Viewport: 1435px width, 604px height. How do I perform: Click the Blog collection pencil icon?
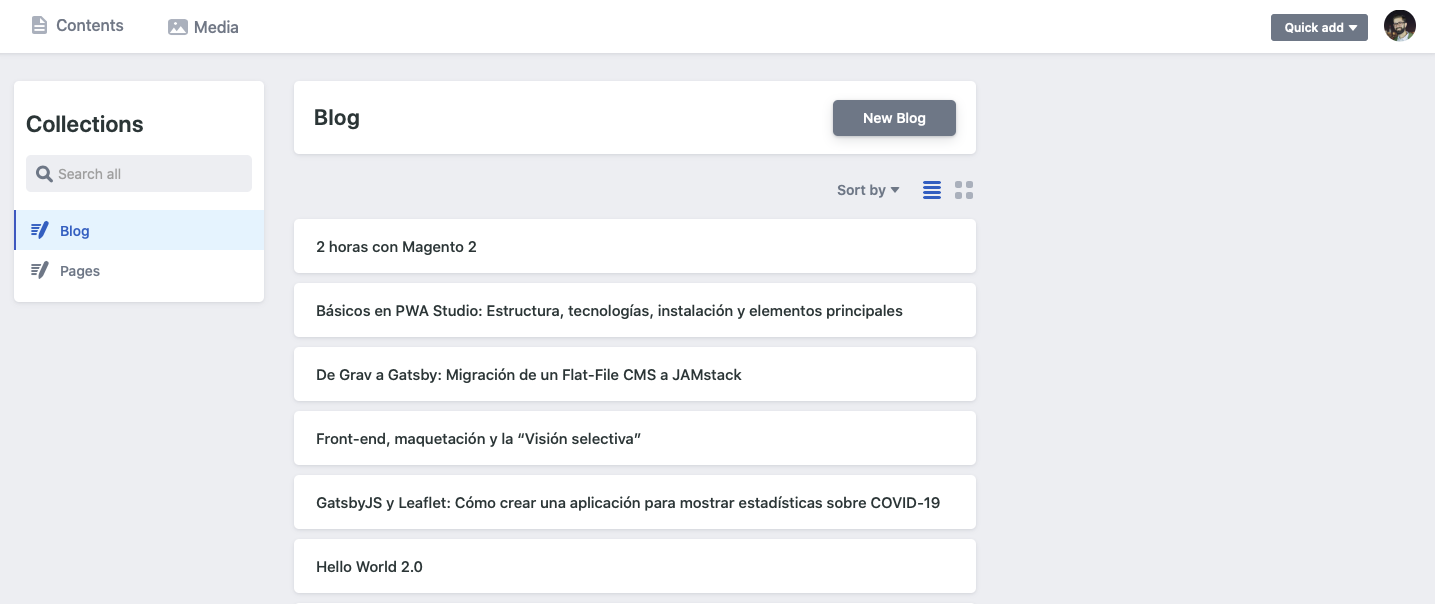(40, 230)
